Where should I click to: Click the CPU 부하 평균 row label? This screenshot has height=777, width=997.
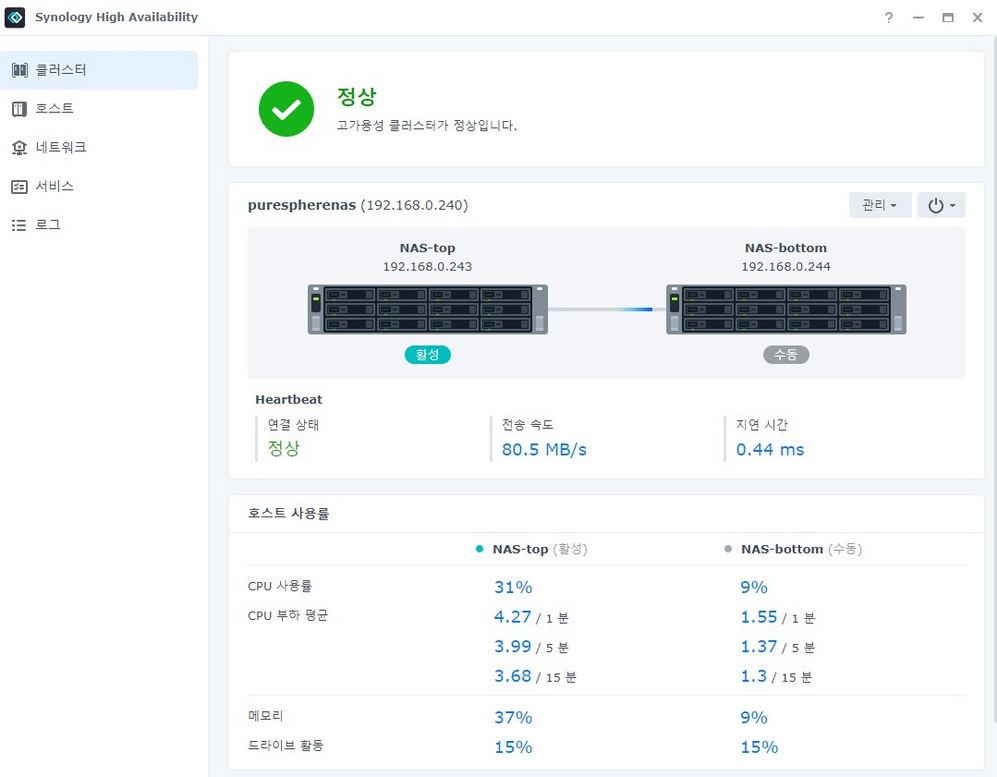coord(288,615)
